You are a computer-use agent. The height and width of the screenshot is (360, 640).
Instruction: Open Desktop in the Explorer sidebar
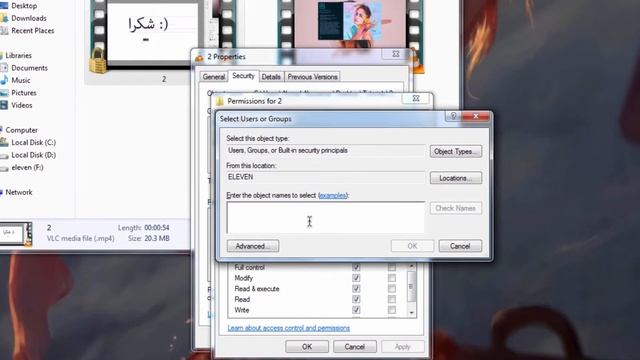24,6
